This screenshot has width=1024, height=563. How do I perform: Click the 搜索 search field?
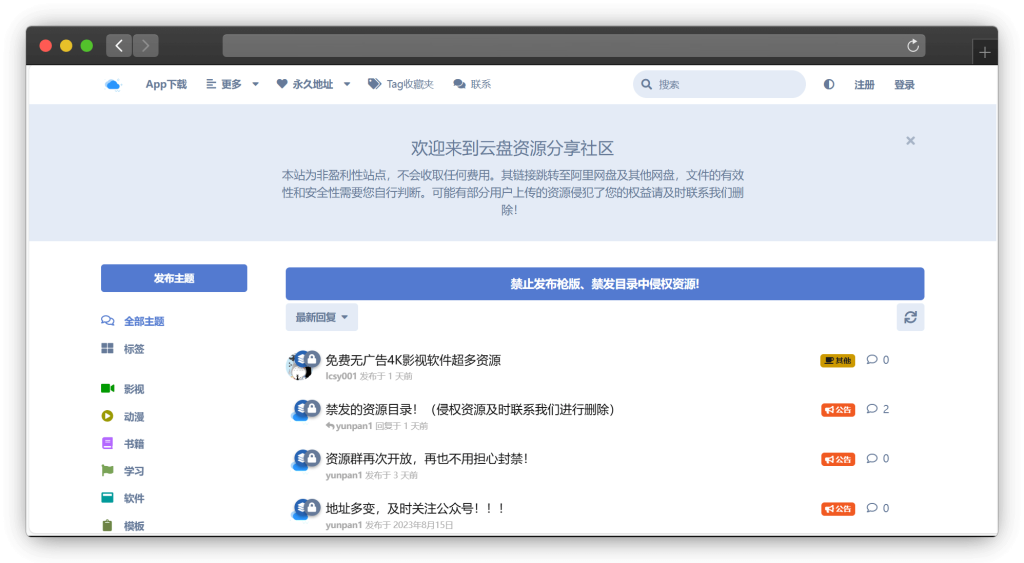719,84
